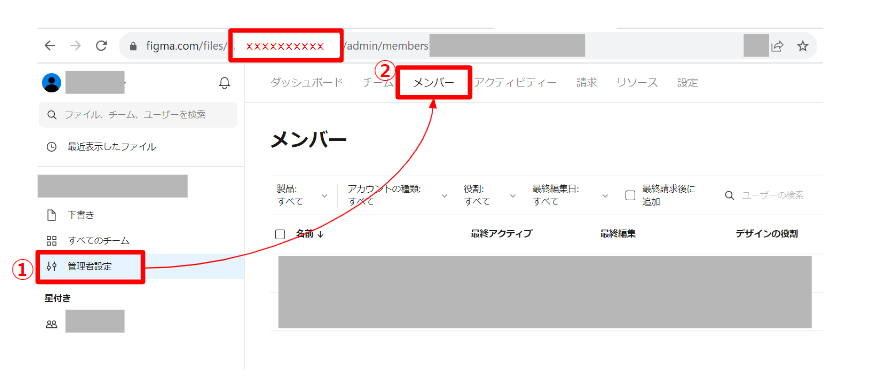The height and width of the screenshot is (389, 869).
Task: Open the 最終編集日 filter dropdown
Action: [x=570, y=195]
